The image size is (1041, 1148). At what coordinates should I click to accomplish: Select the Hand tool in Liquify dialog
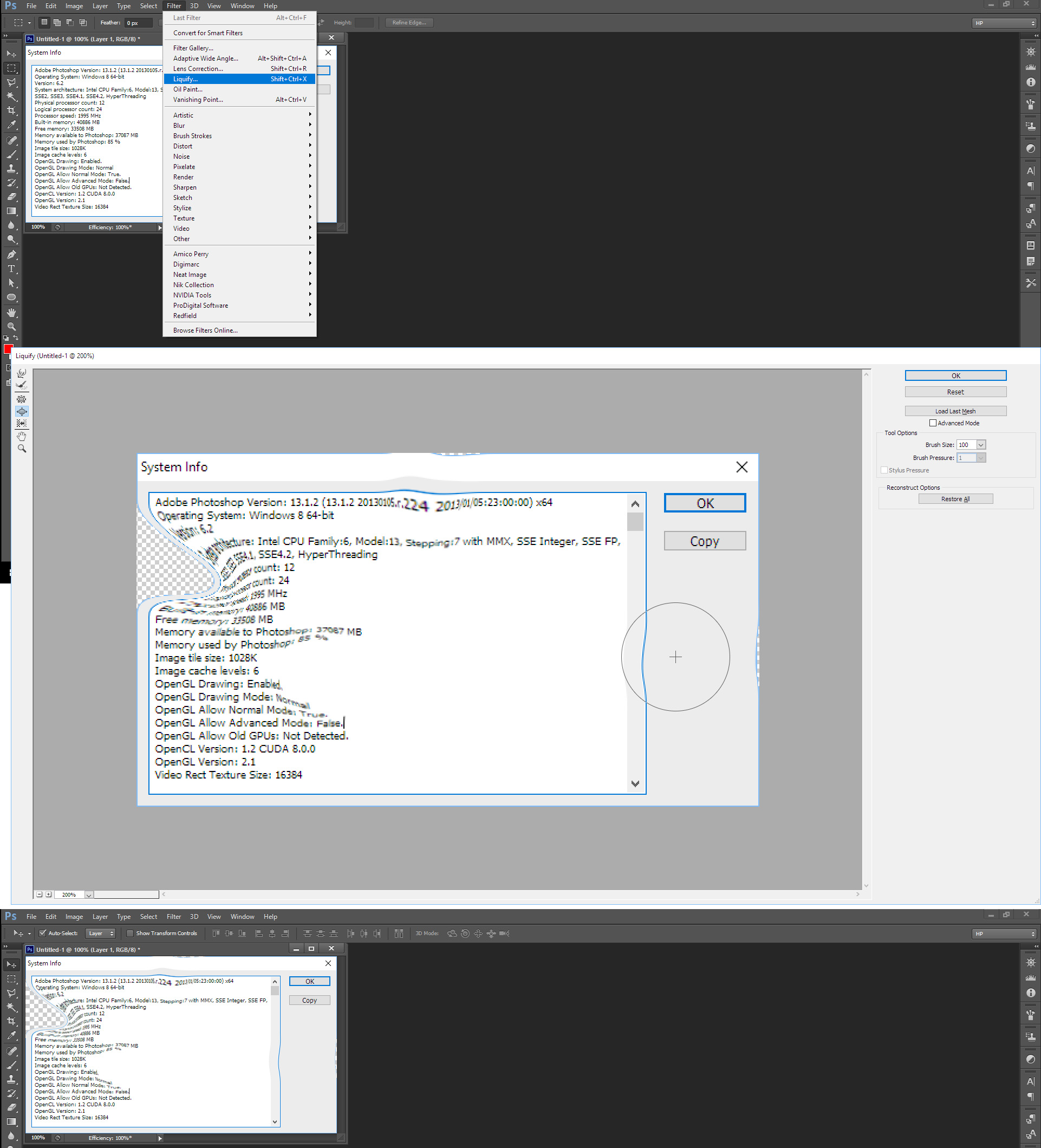click(x=22, y=436)
